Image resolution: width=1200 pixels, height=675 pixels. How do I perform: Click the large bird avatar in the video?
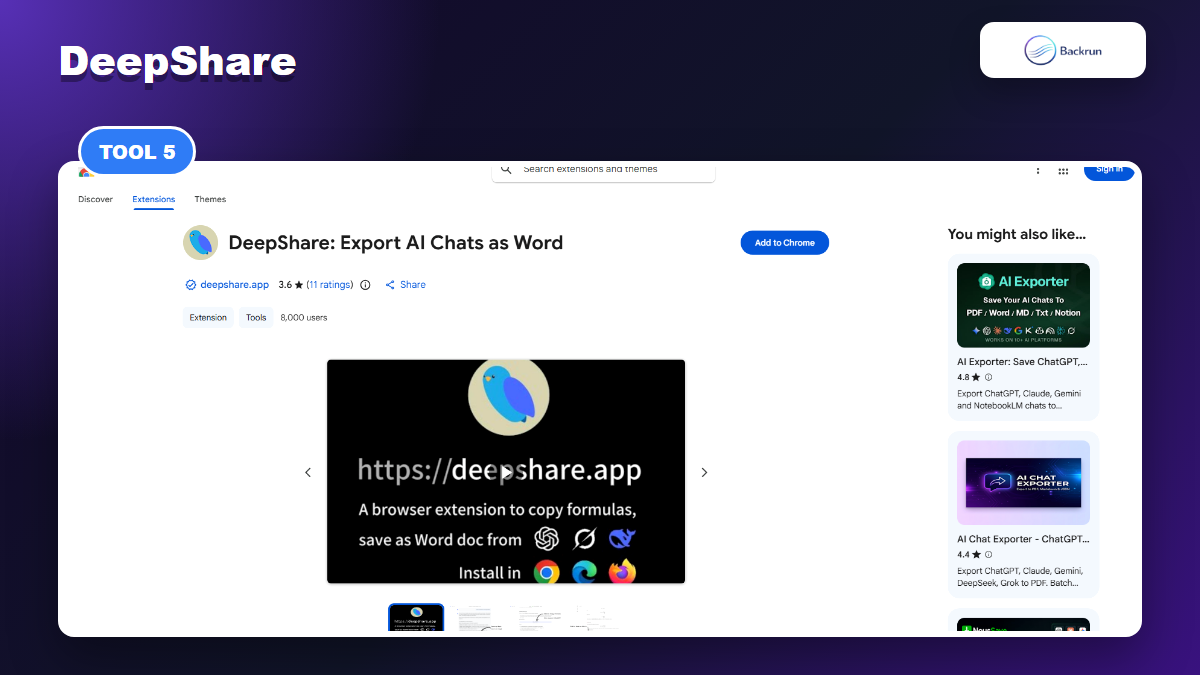(509, 395)
